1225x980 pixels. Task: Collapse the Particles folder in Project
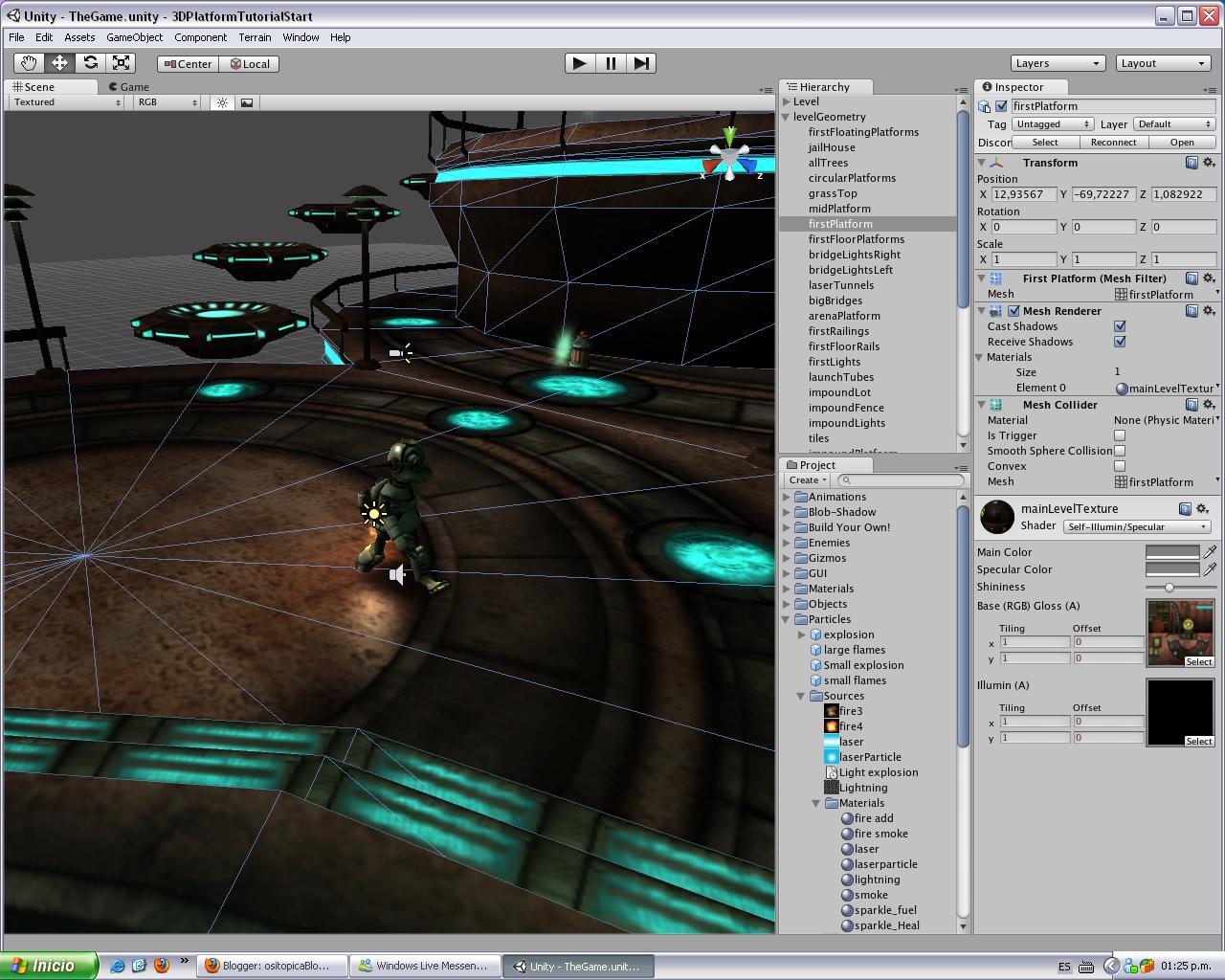788,619
